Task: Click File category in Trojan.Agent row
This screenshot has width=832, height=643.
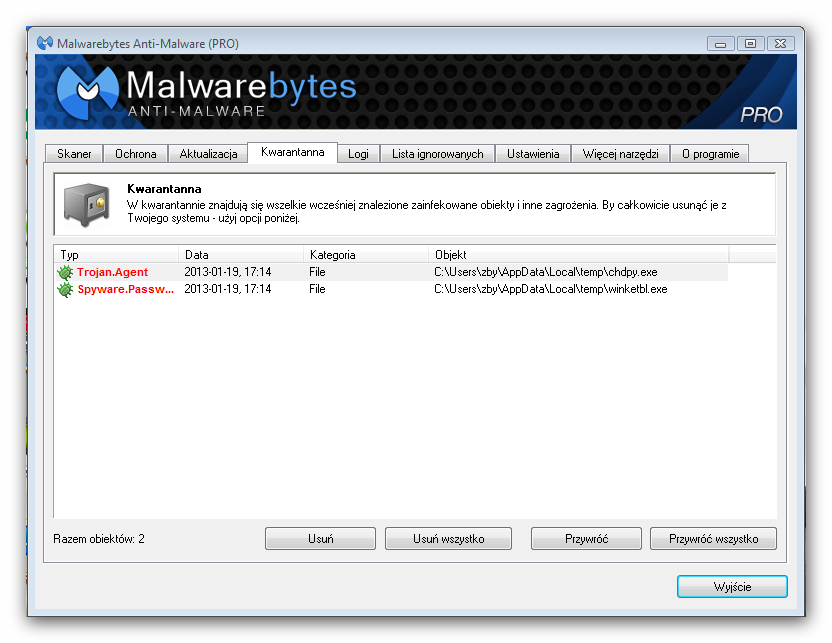Action: (x=317, y=272)
